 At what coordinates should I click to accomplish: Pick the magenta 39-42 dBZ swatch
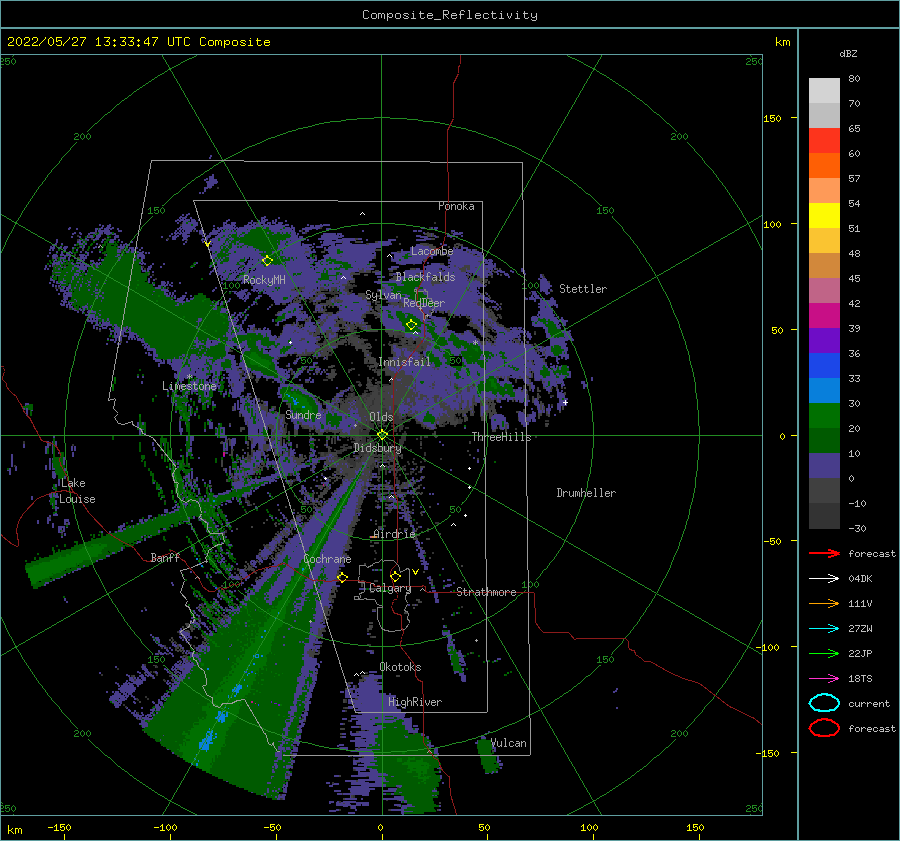tap(824, 316)
